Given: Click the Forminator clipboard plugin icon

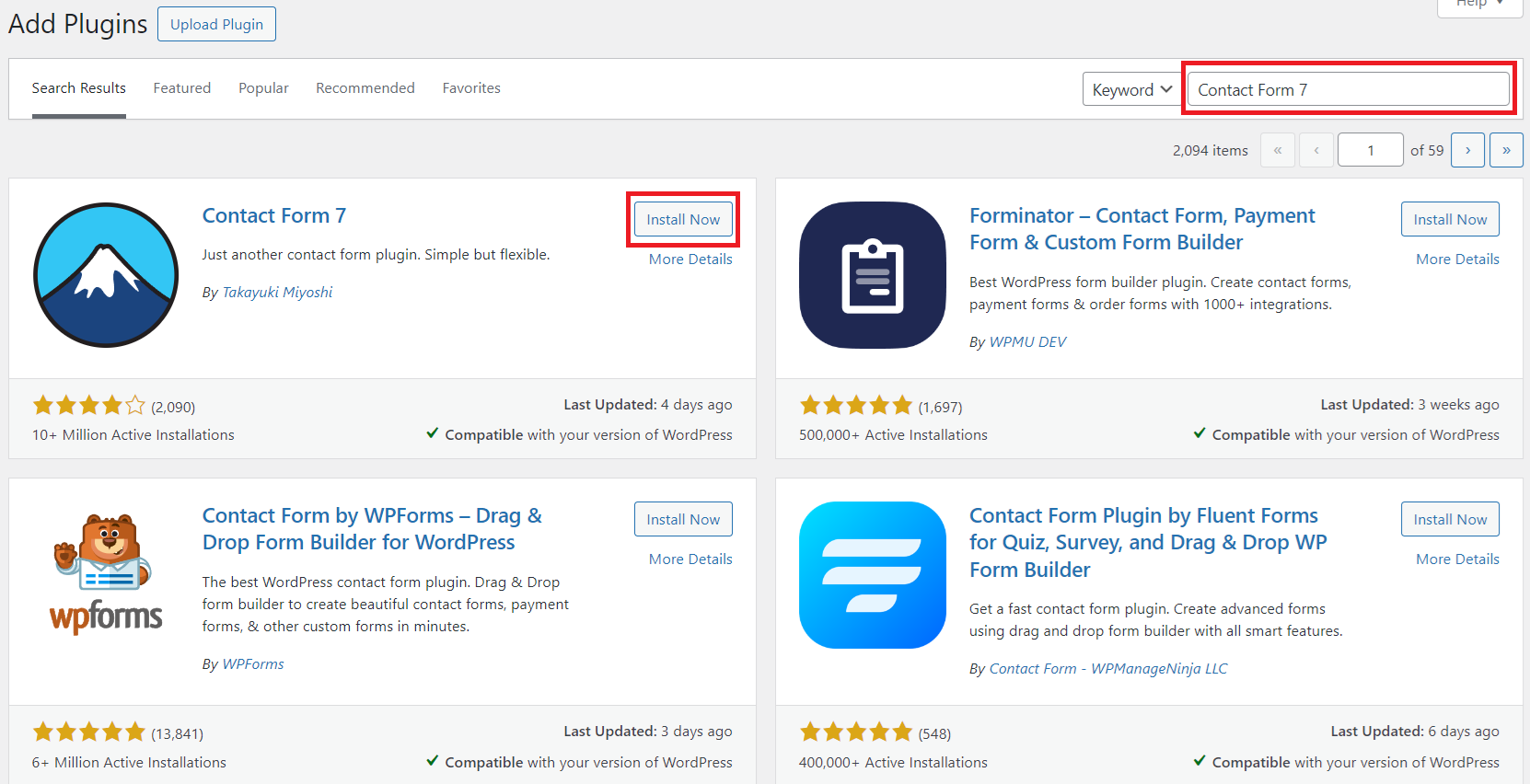Looking at the screenshot, I should [872, 275].
